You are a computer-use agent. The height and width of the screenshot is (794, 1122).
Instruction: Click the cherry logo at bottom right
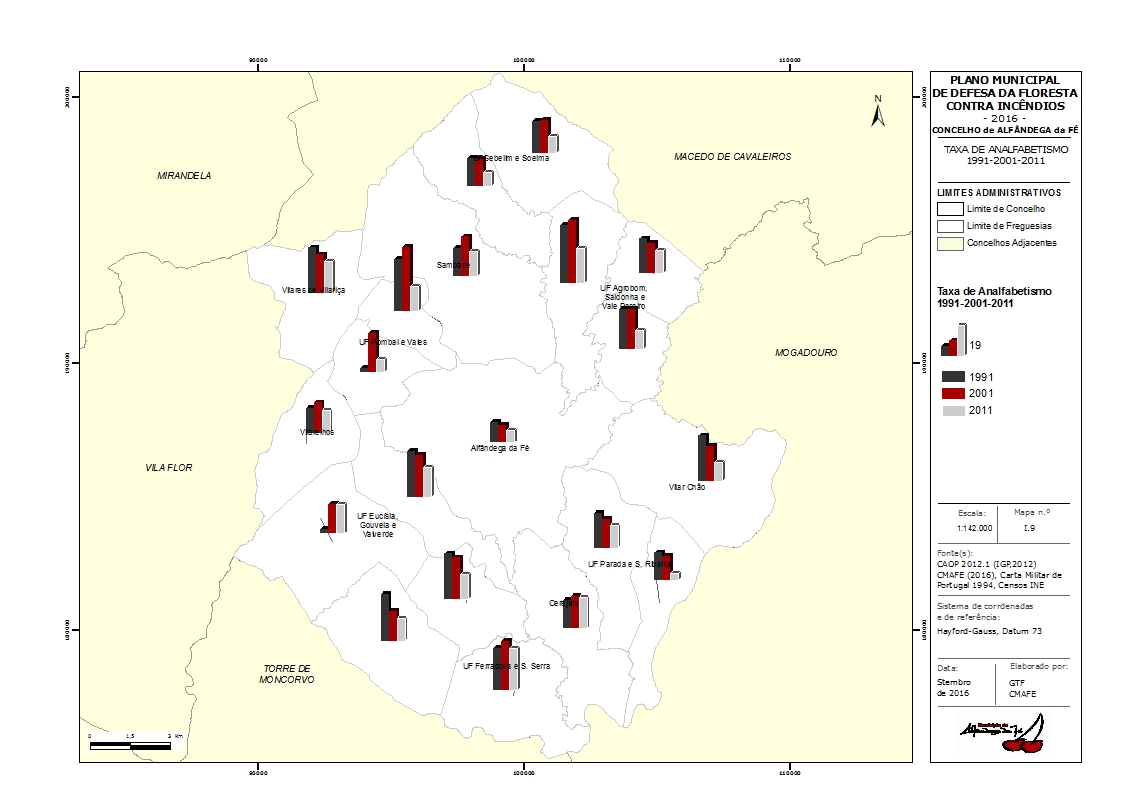[1003, 734]
